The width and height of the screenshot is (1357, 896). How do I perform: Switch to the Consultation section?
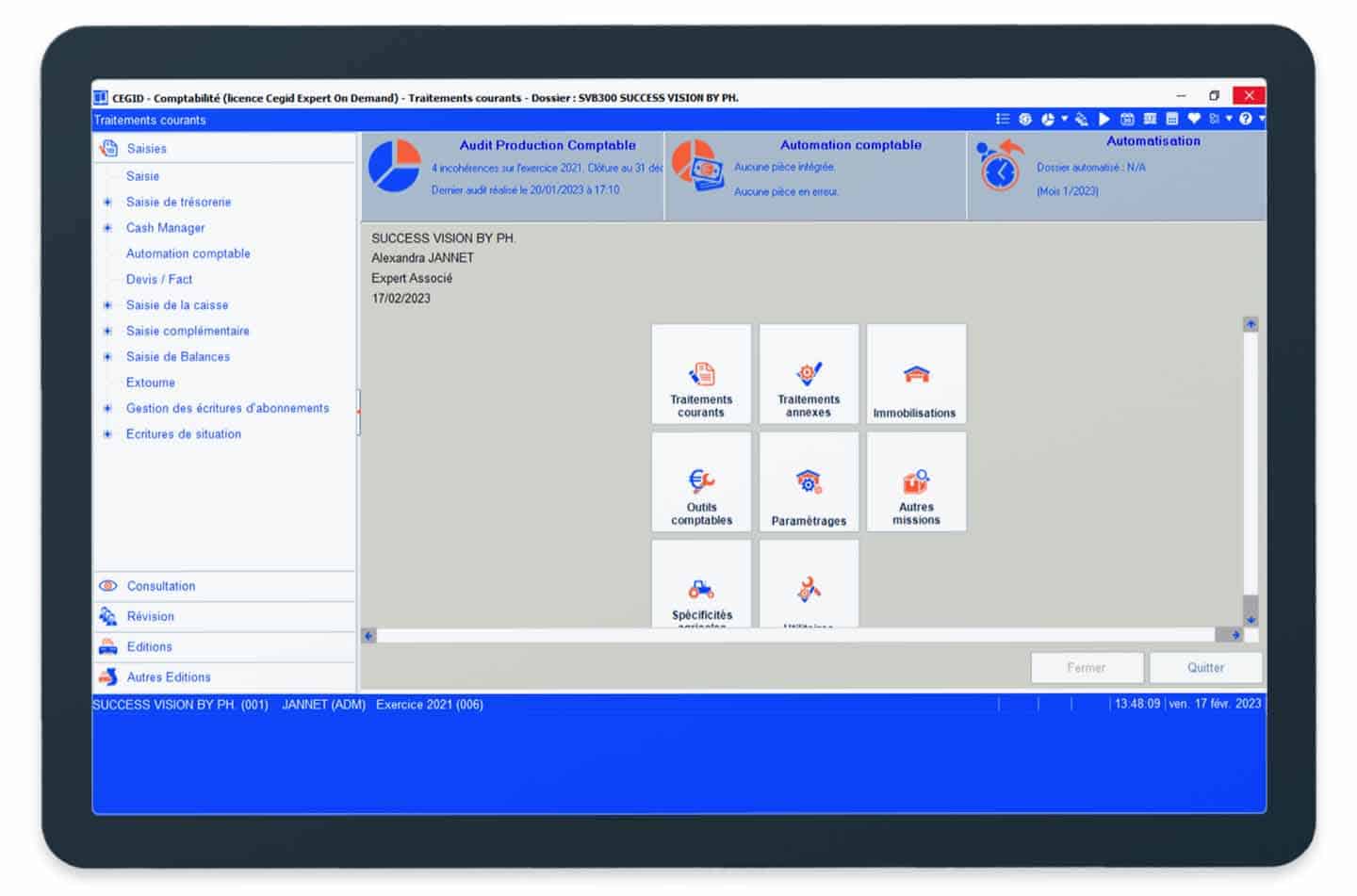pos(161,586)
